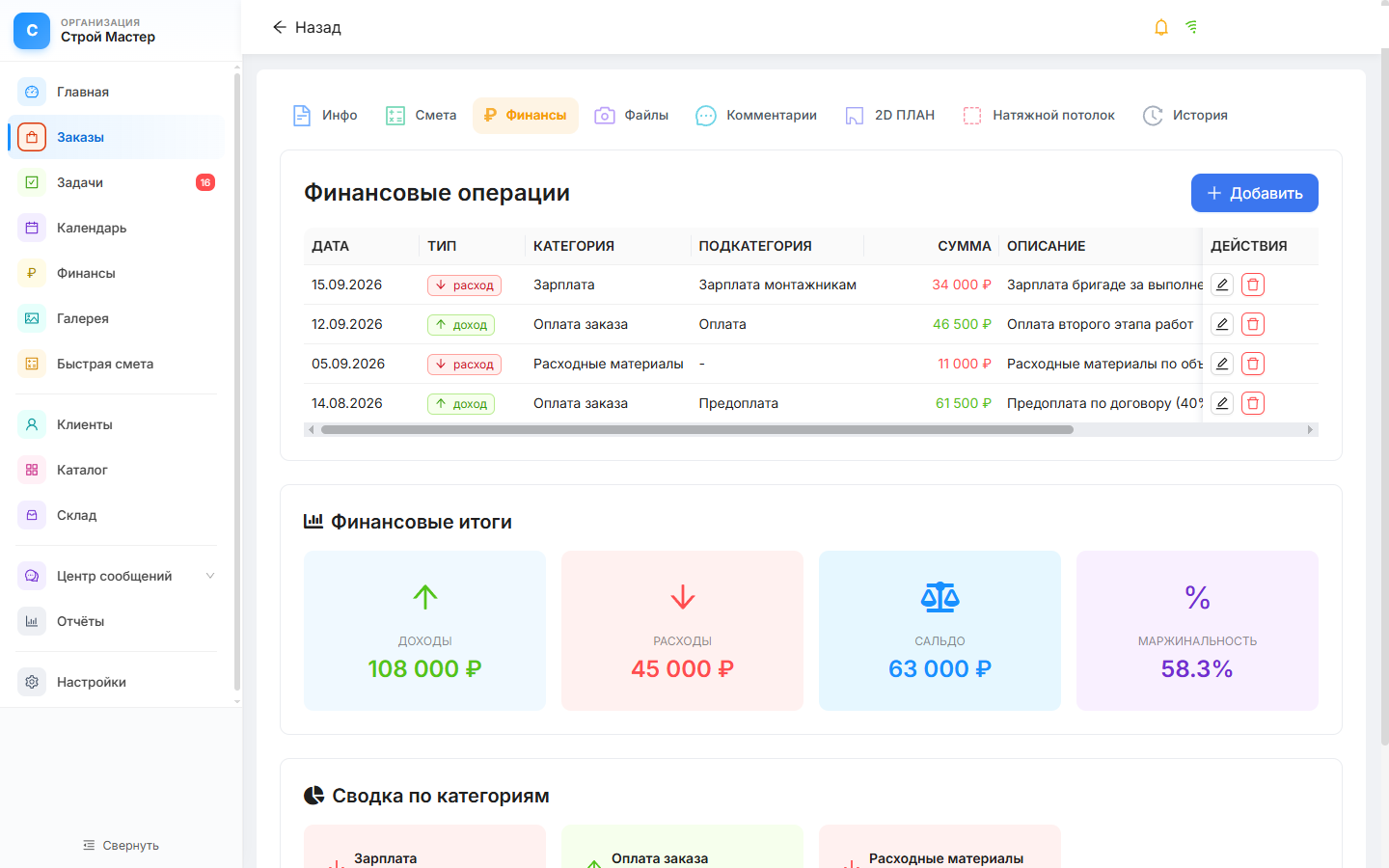Image resolution: width=1389 pixels, height=868 pixels.
Task: Click the Строй Мастер organization header
Action: 120,31
